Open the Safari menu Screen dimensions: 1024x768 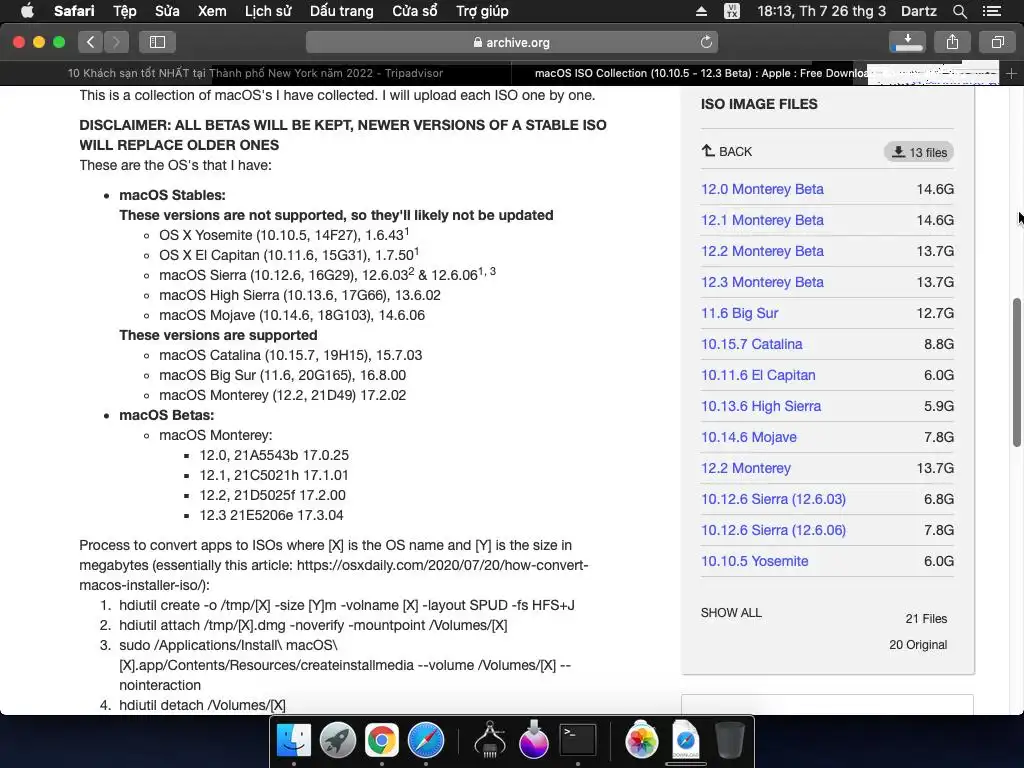pos(74,11)
